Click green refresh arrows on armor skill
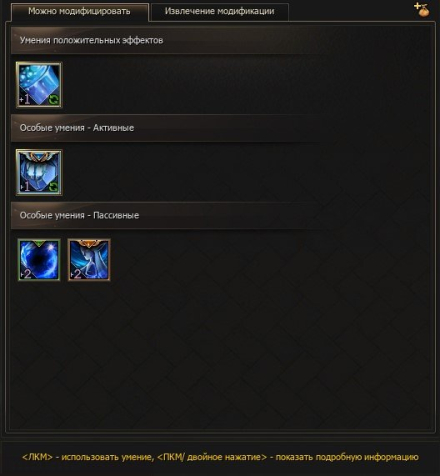 [x=54, y=187]
